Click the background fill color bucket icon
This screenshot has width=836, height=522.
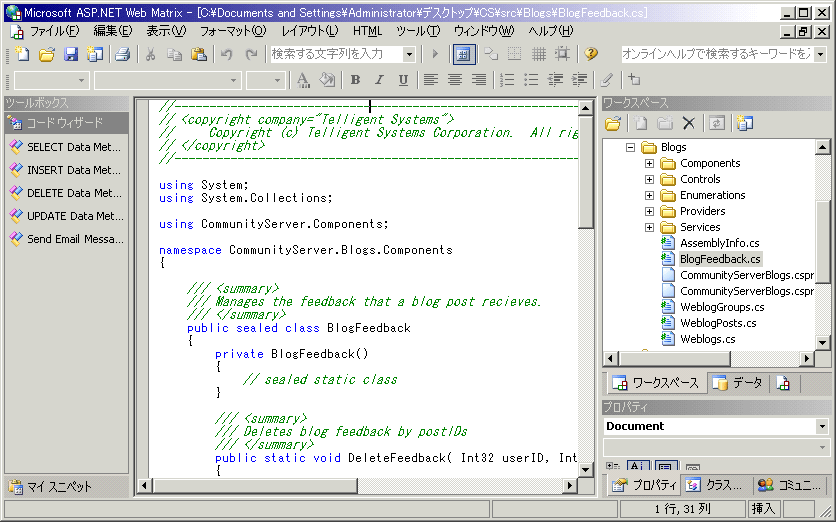tap(327, 80)
